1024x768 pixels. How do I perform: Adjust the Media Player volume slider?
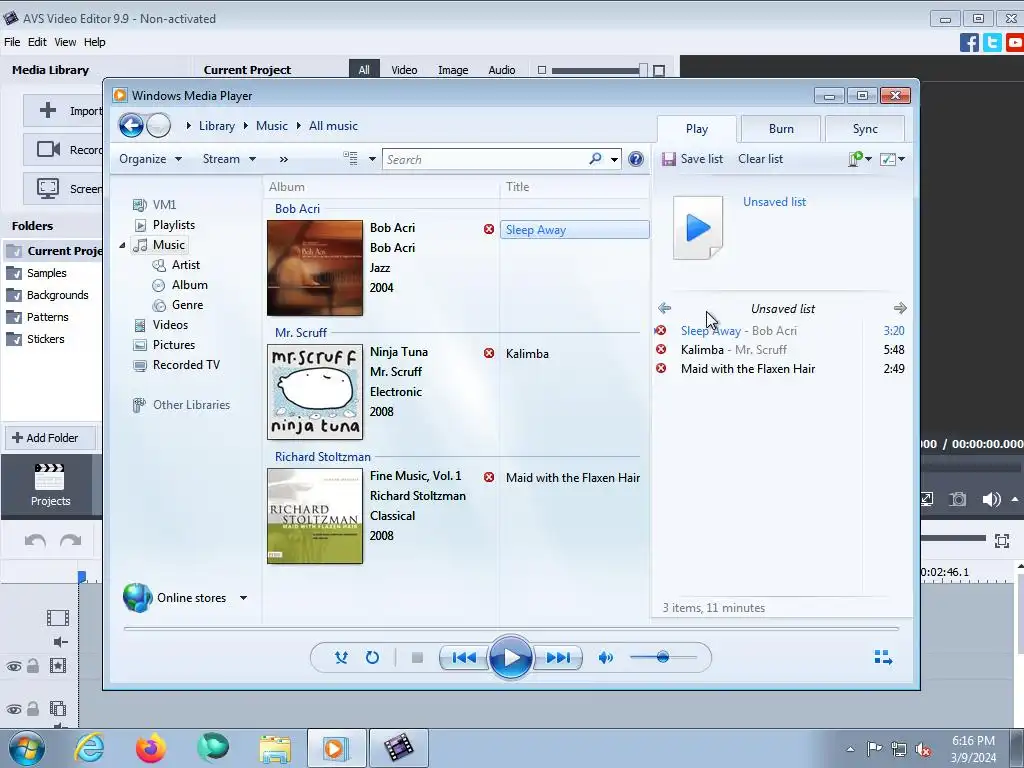pos(663,657)
